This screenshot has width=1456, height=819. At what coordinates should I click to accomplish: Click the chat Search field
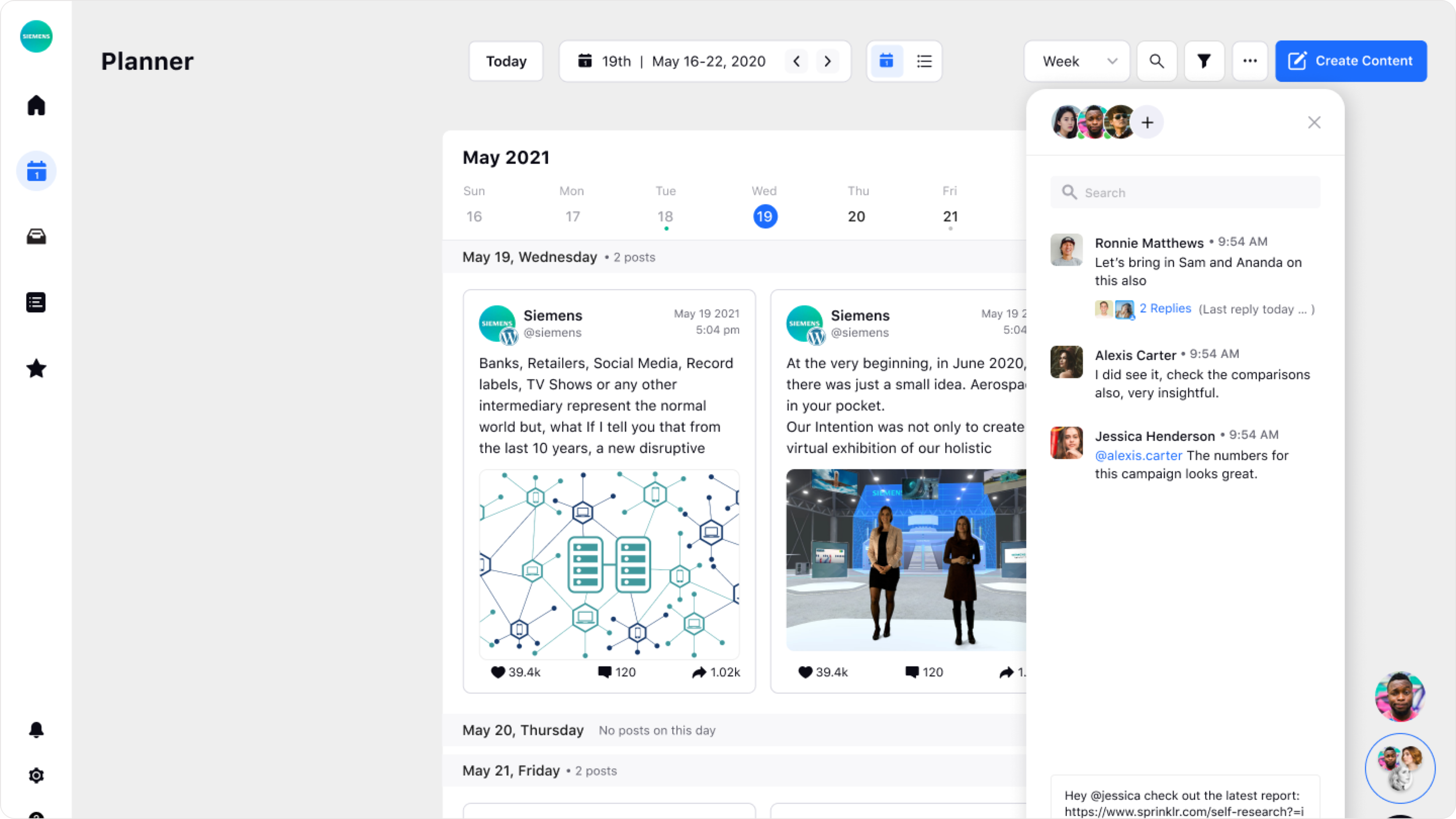(x=1185, y=192)
